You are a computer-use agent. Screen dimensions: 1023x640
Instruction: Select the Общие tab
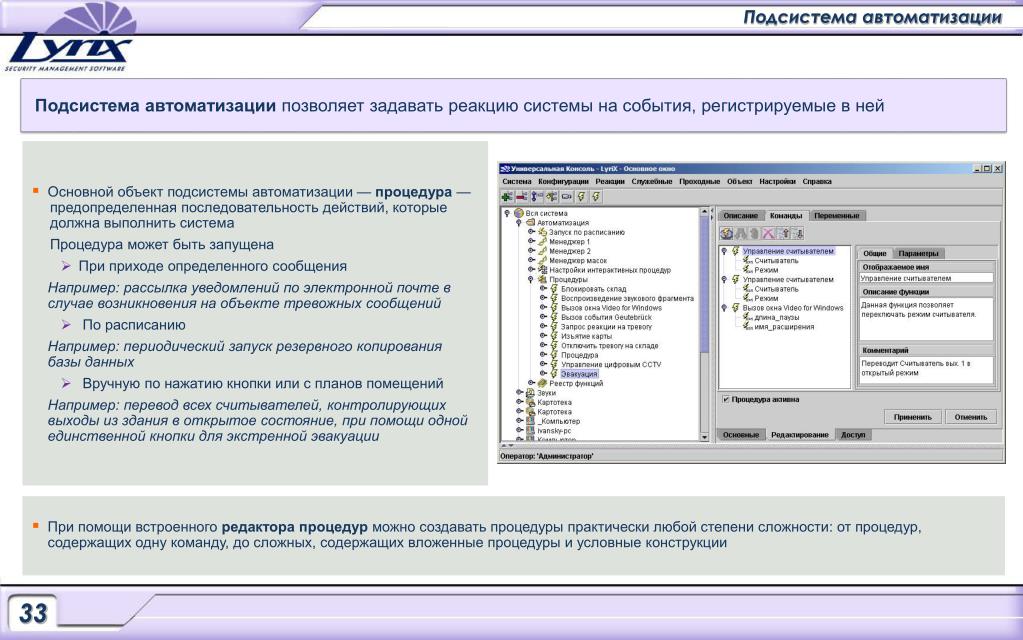click(x=874, y=253)
